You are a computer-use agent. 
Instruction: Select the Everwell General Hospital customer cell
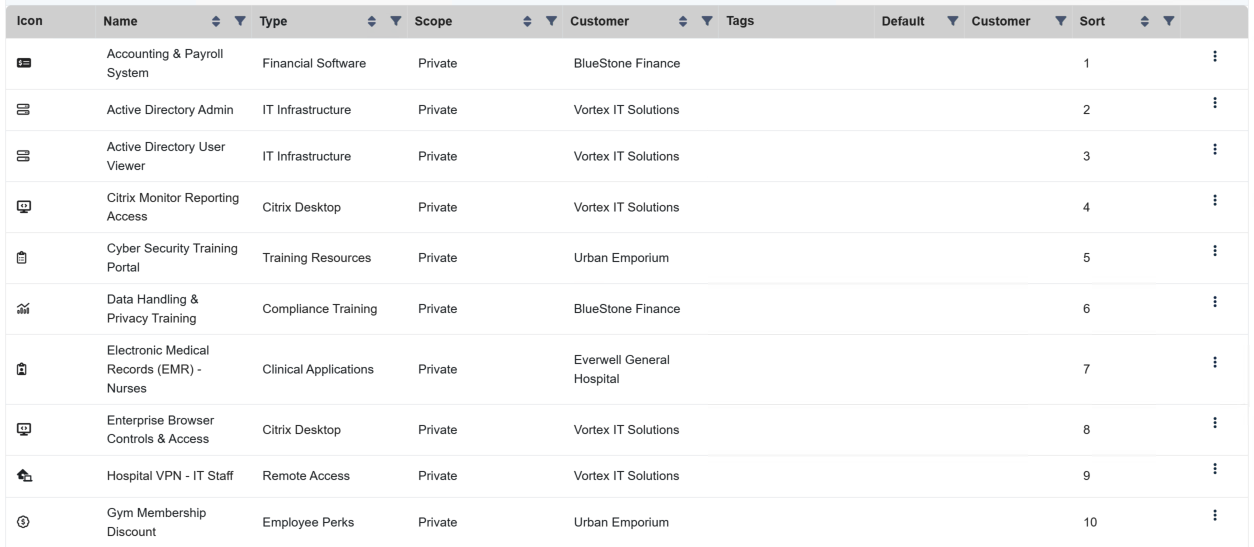coord(621,369)
